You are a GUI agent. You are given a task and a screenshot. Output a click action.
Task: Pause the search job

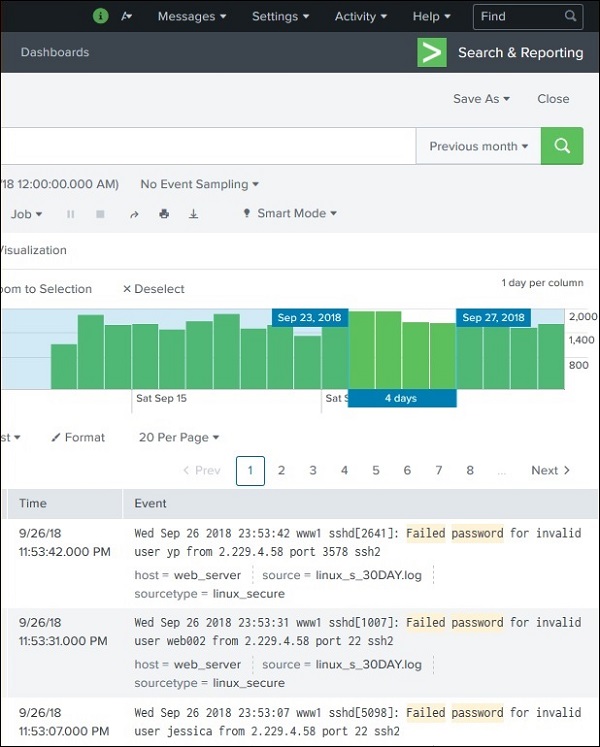click(x=71, y=214)
